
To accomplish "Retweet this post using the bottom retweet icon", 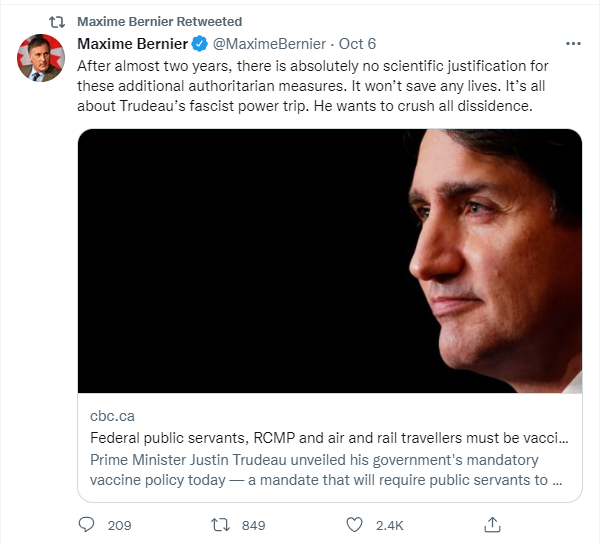I will pos(221,524).
